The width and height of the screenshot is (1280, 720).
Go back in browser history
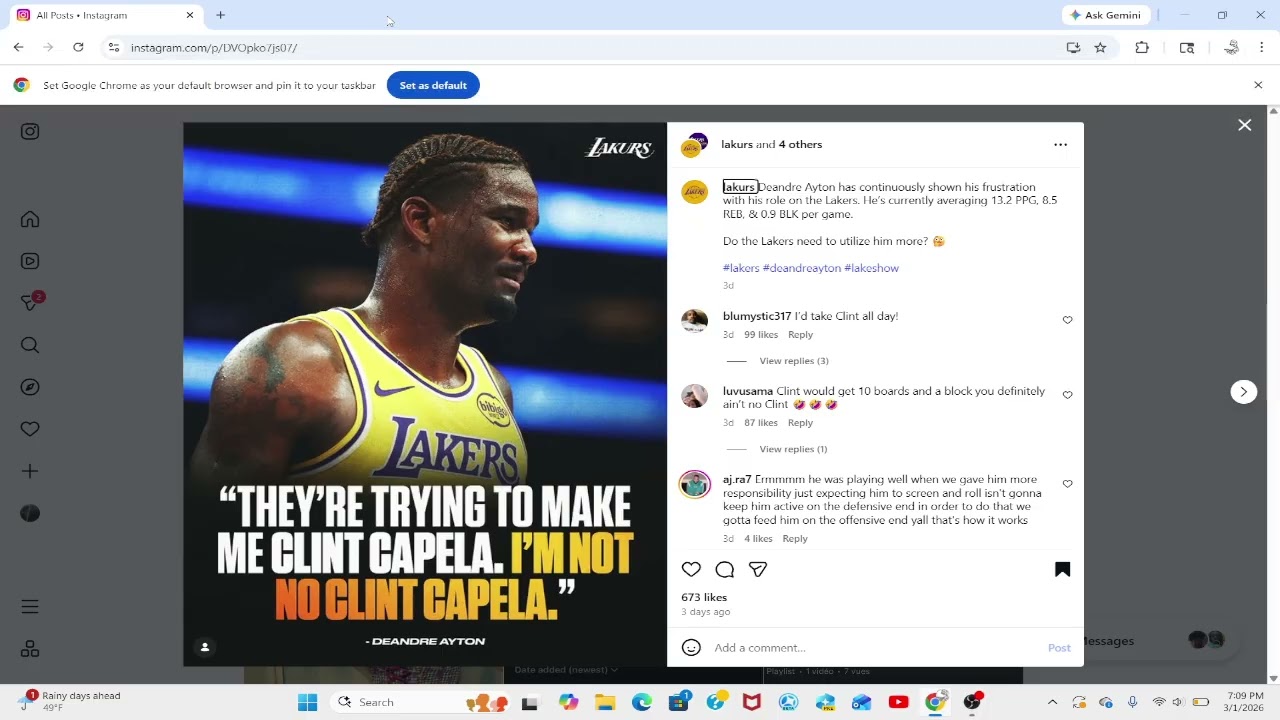tap(18, 47)
